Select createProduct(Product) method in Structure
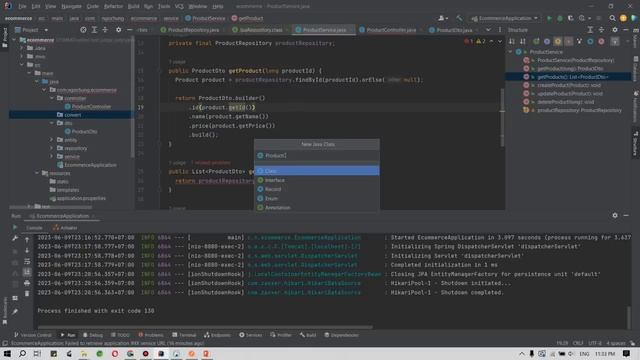The image size is (640, 360). pyautogui.click(x=569, y=85)
